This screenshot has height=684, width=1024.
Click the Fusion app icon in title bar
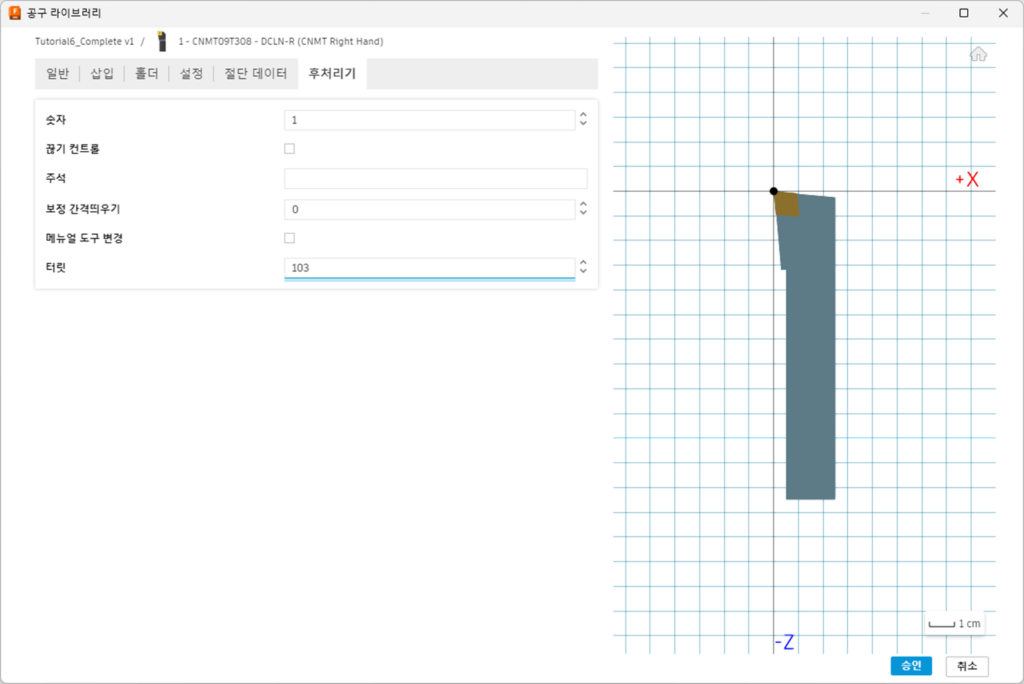14,13
